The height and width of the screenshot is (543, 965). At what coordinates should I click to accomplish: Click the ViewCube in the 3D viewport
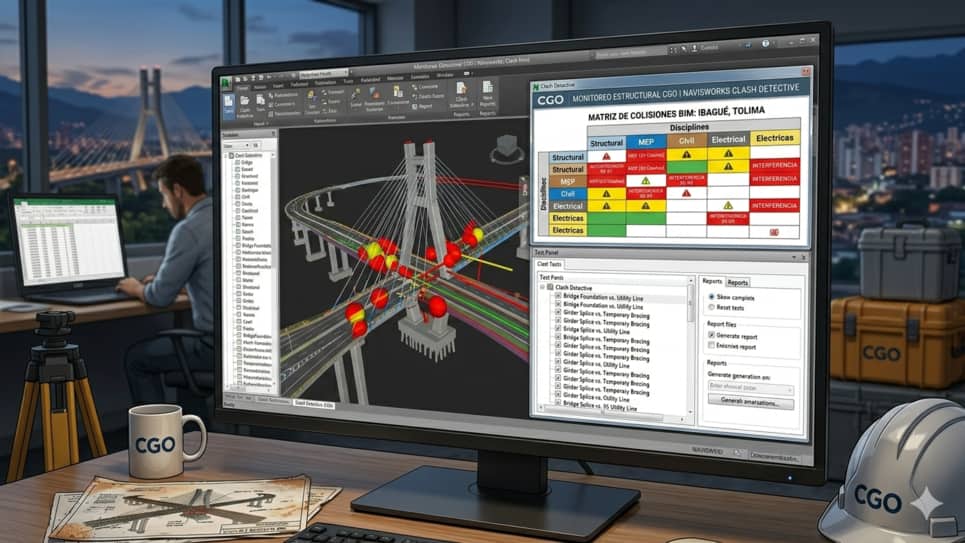coord(506,150)
